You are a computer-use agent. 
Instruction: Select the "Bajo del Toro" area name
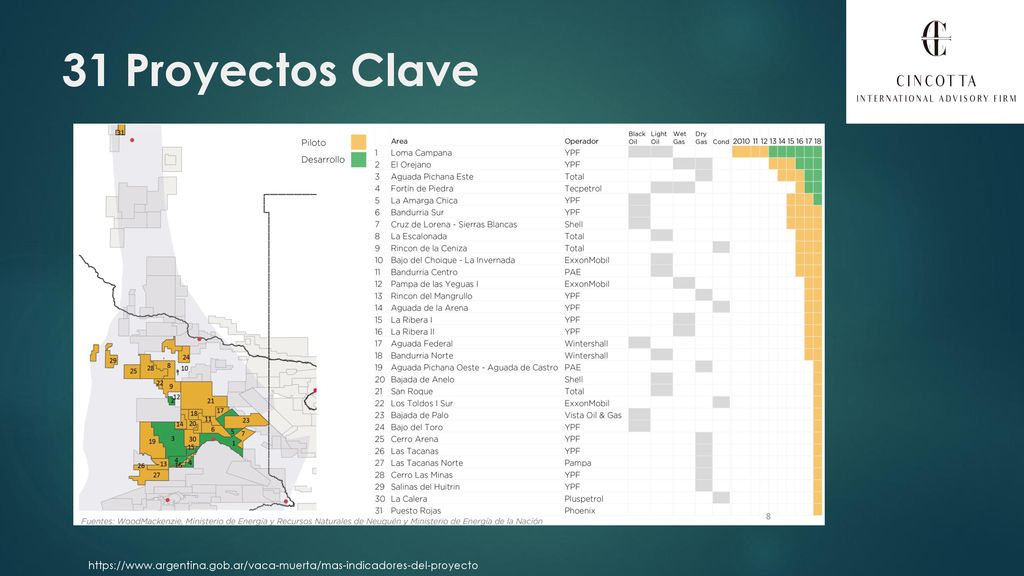coord(417,427)
